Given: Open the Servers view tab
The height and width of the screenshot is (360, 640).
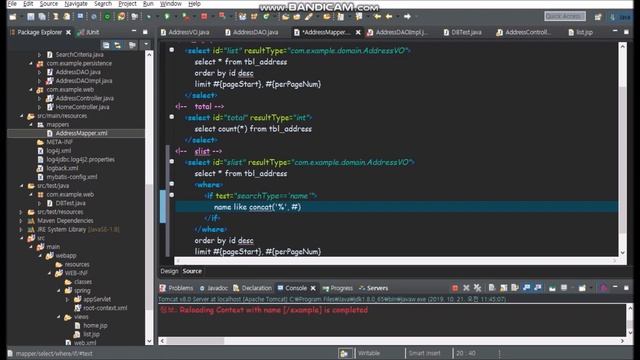Looking at the screenshot, I should [373, 288].
